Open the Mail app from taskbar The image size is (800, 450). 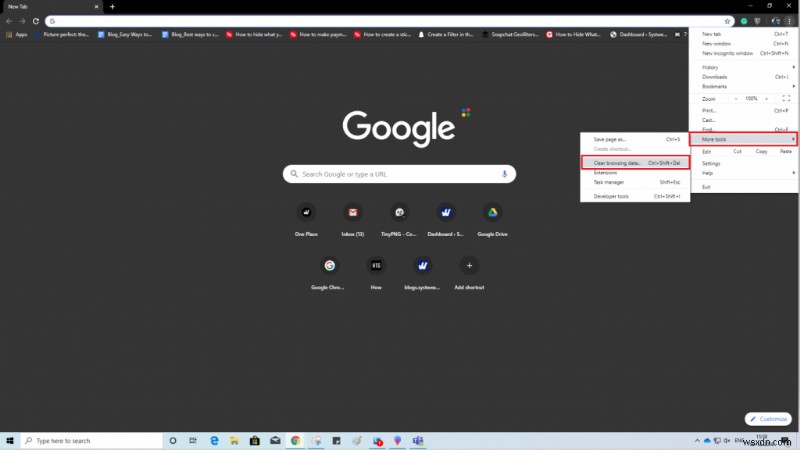click(x=275, y=440)
